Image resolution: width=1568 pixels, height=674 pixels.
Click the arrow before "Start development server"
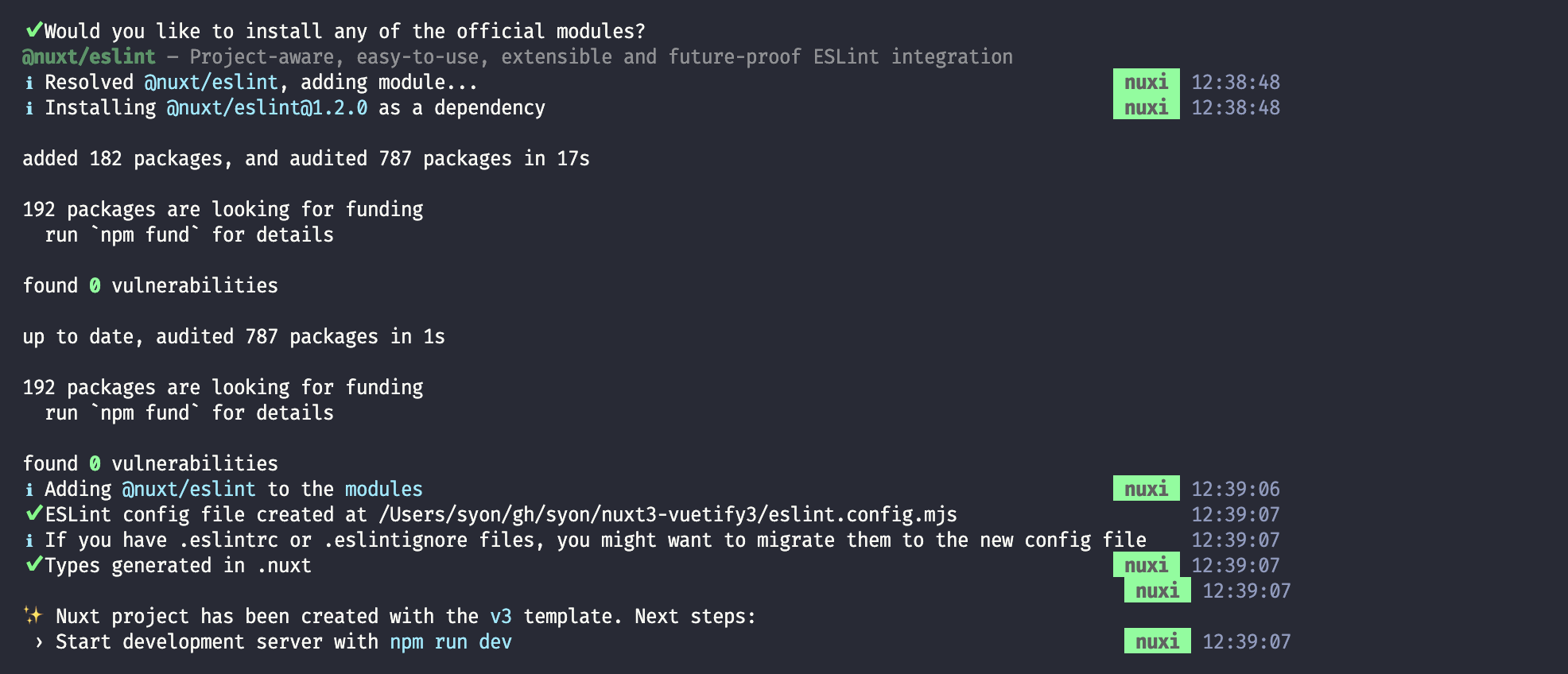(39, 642)
